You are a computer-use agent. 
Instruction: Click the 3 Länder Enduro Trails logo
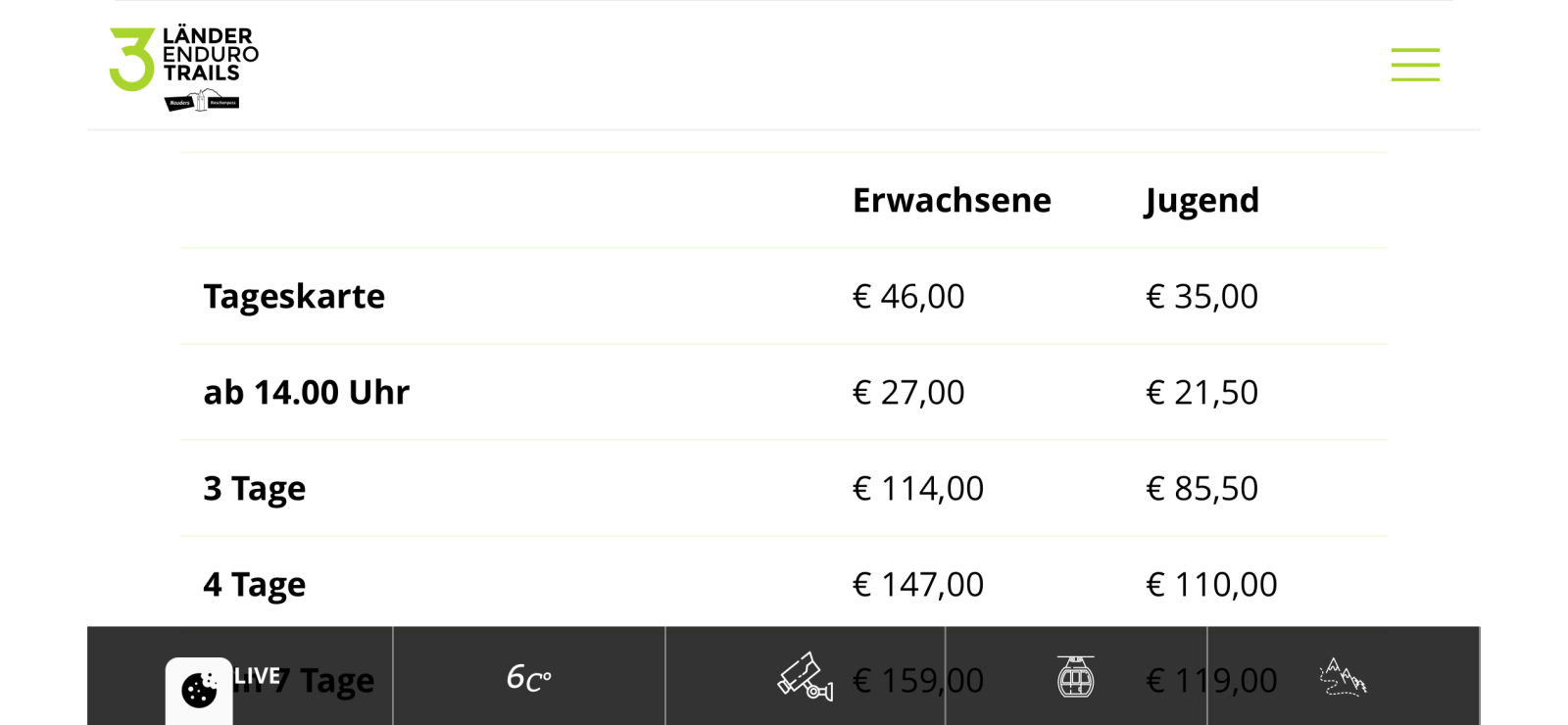pyautogui.click(x=184, y=68)
